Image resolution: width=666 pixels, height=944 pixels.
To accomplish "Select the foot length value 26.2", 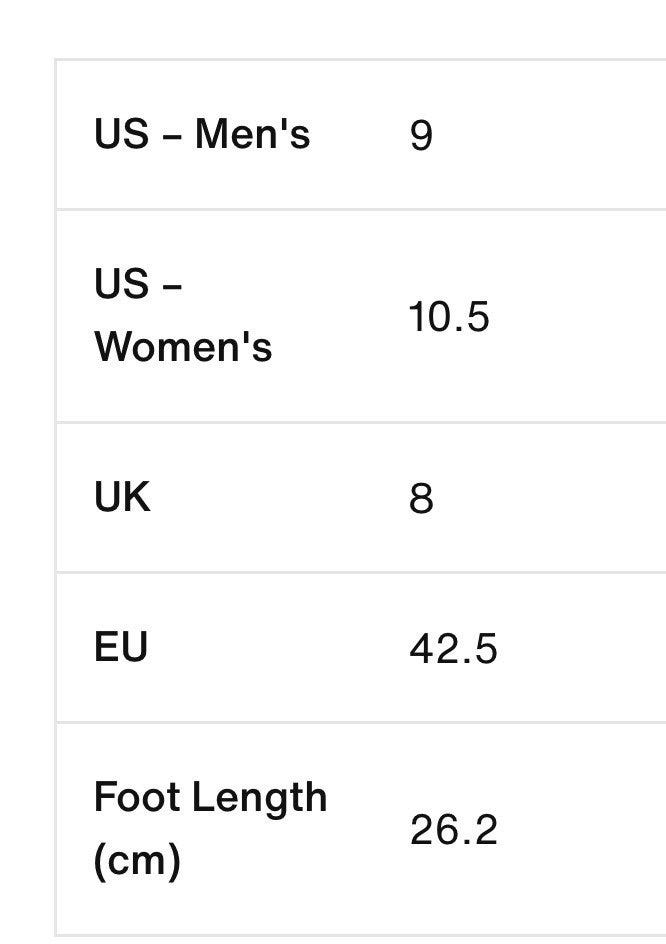I will click(x=453, y=830).
